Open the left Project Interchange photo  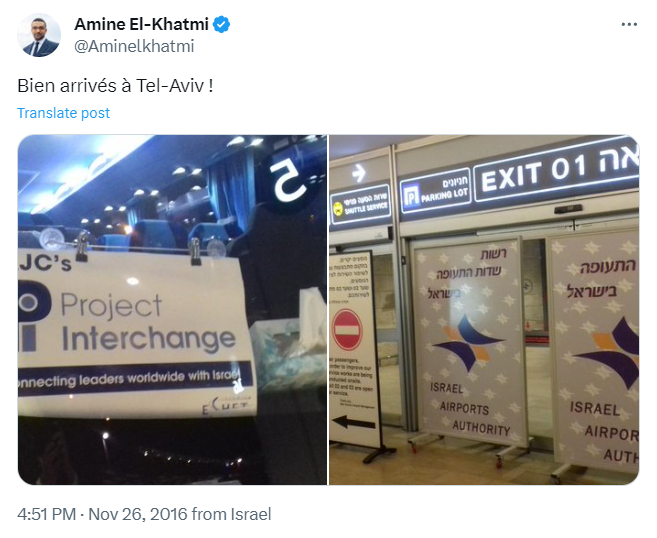pyautogui.click(x=172, y=310)
